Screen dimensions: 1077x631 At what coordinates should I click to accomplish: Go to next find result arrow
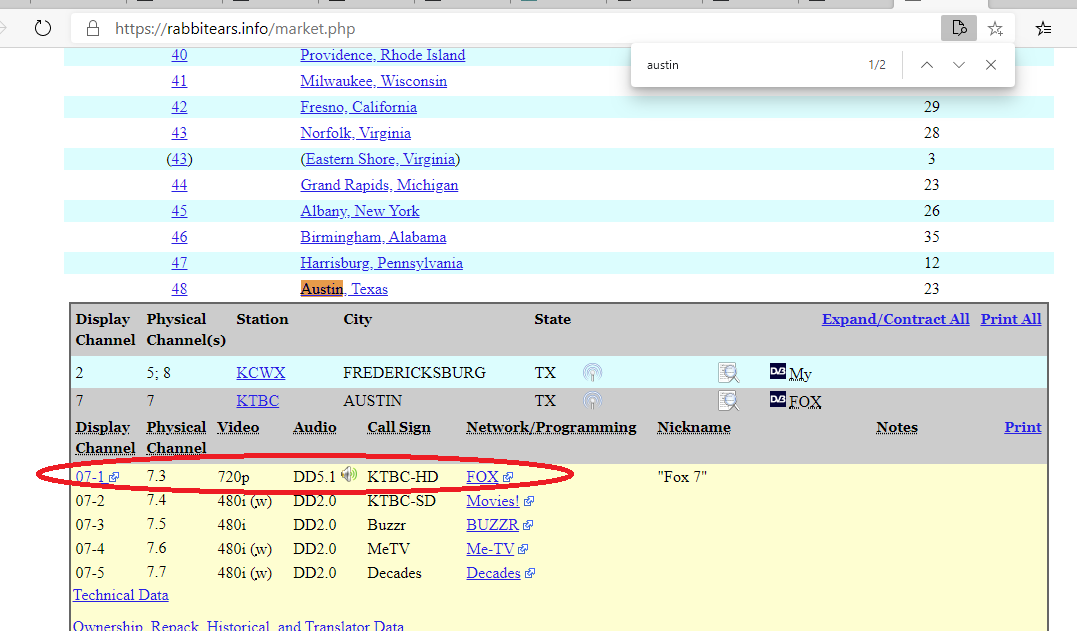[959, 65]
